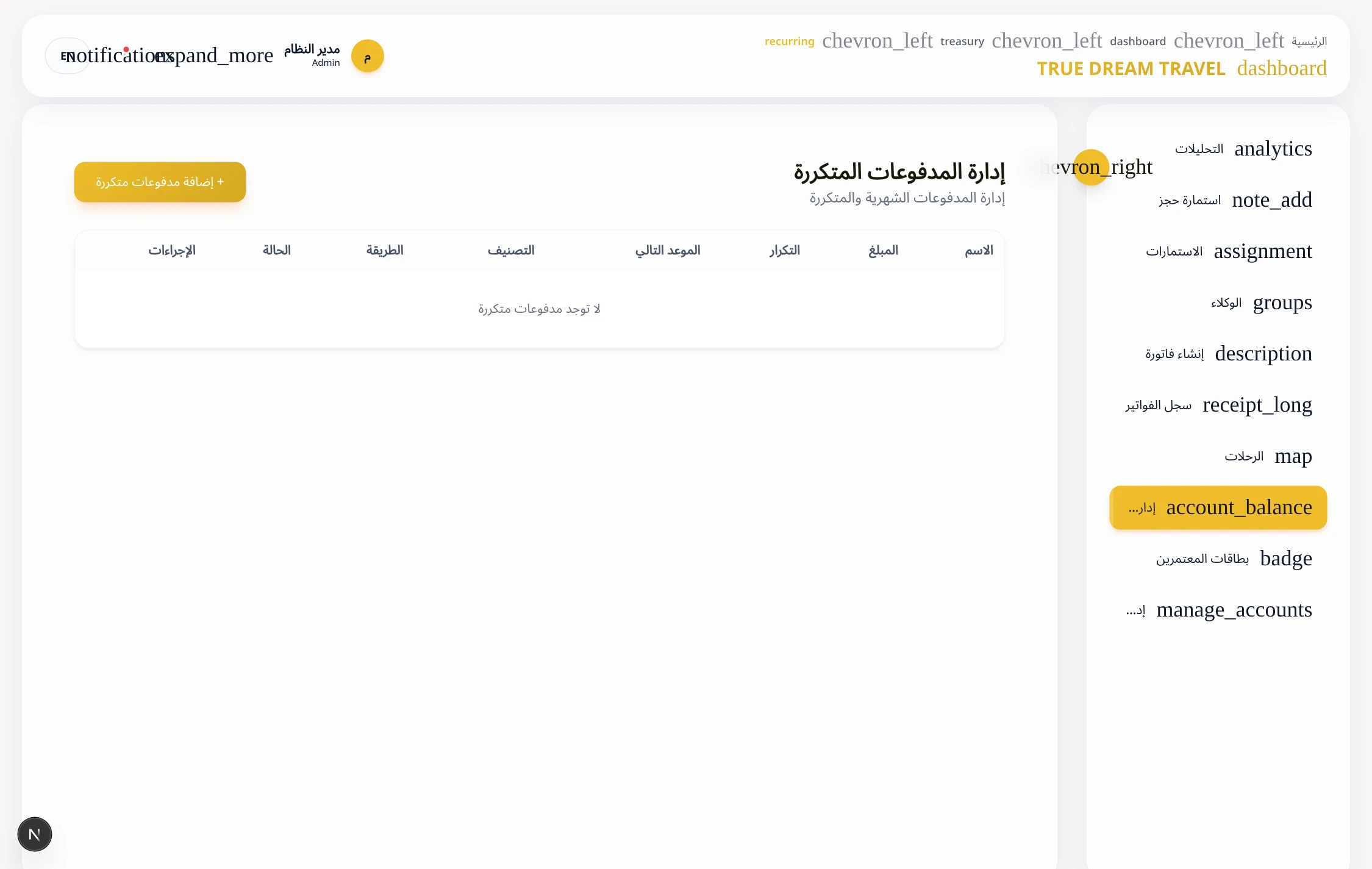
Task: Collapse sidebar with chevron_right toggle
Action: coord(1091,167)
